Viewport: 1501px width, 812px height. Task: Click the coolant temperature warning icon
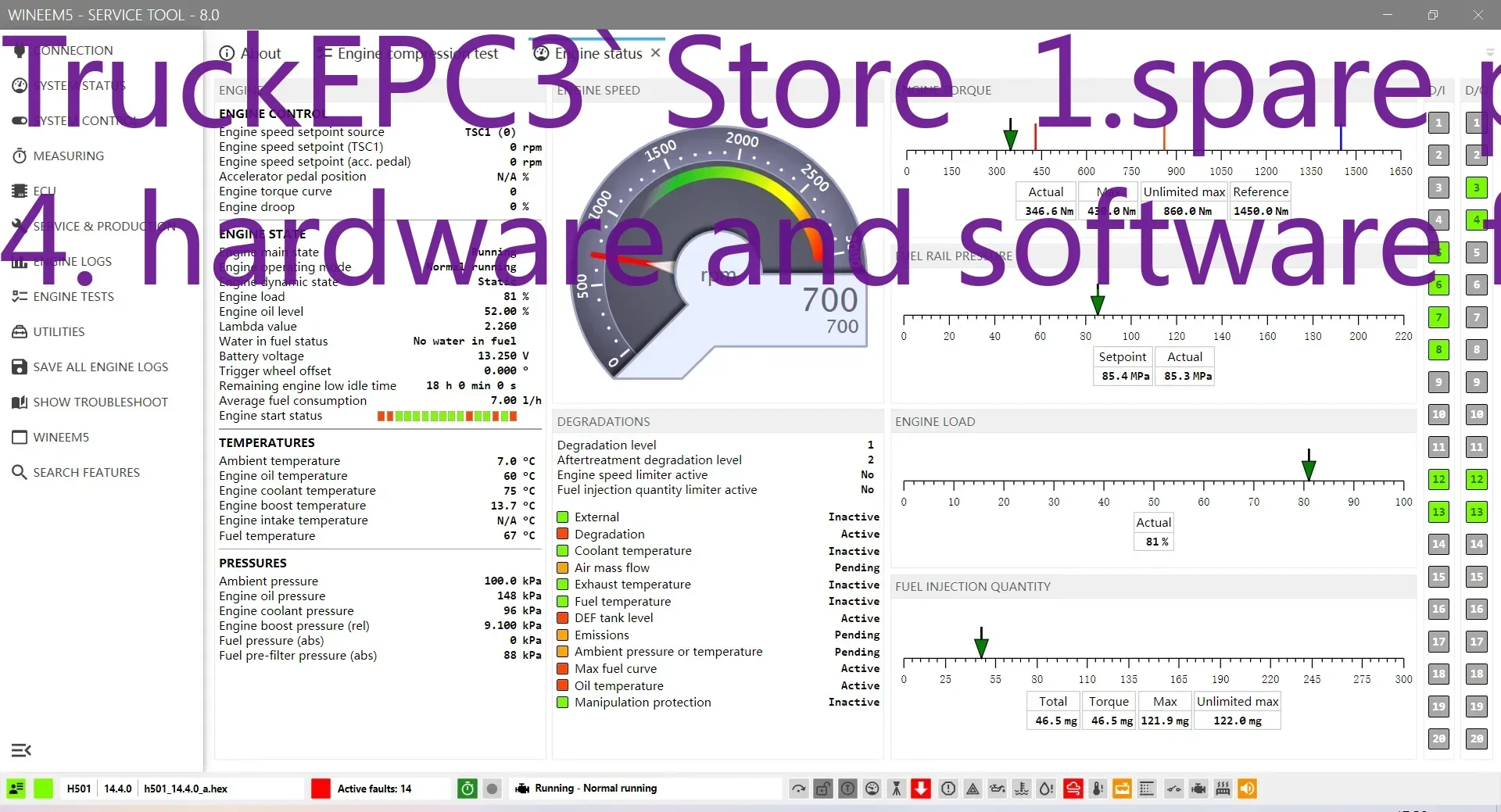tap(1021, 789)
